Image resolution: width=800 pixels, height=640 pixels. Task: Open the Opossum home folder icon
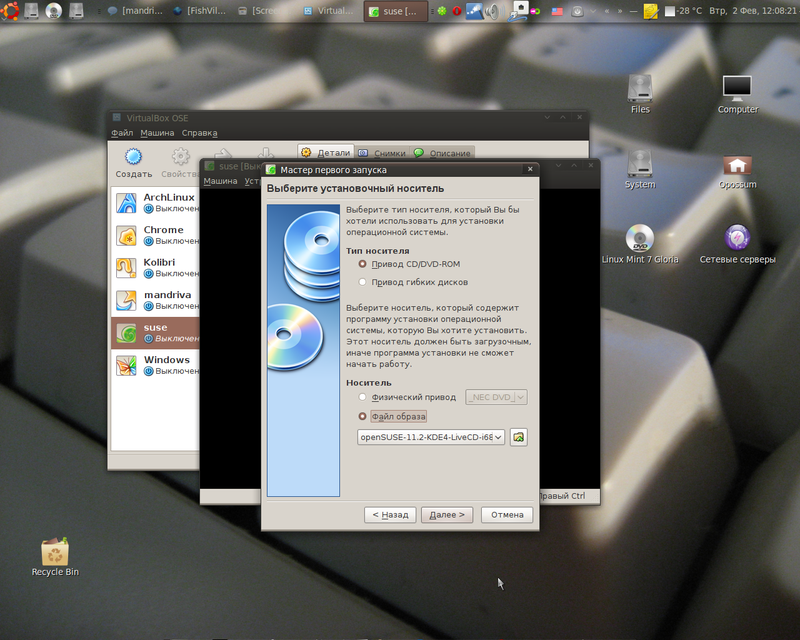[737, 166]
